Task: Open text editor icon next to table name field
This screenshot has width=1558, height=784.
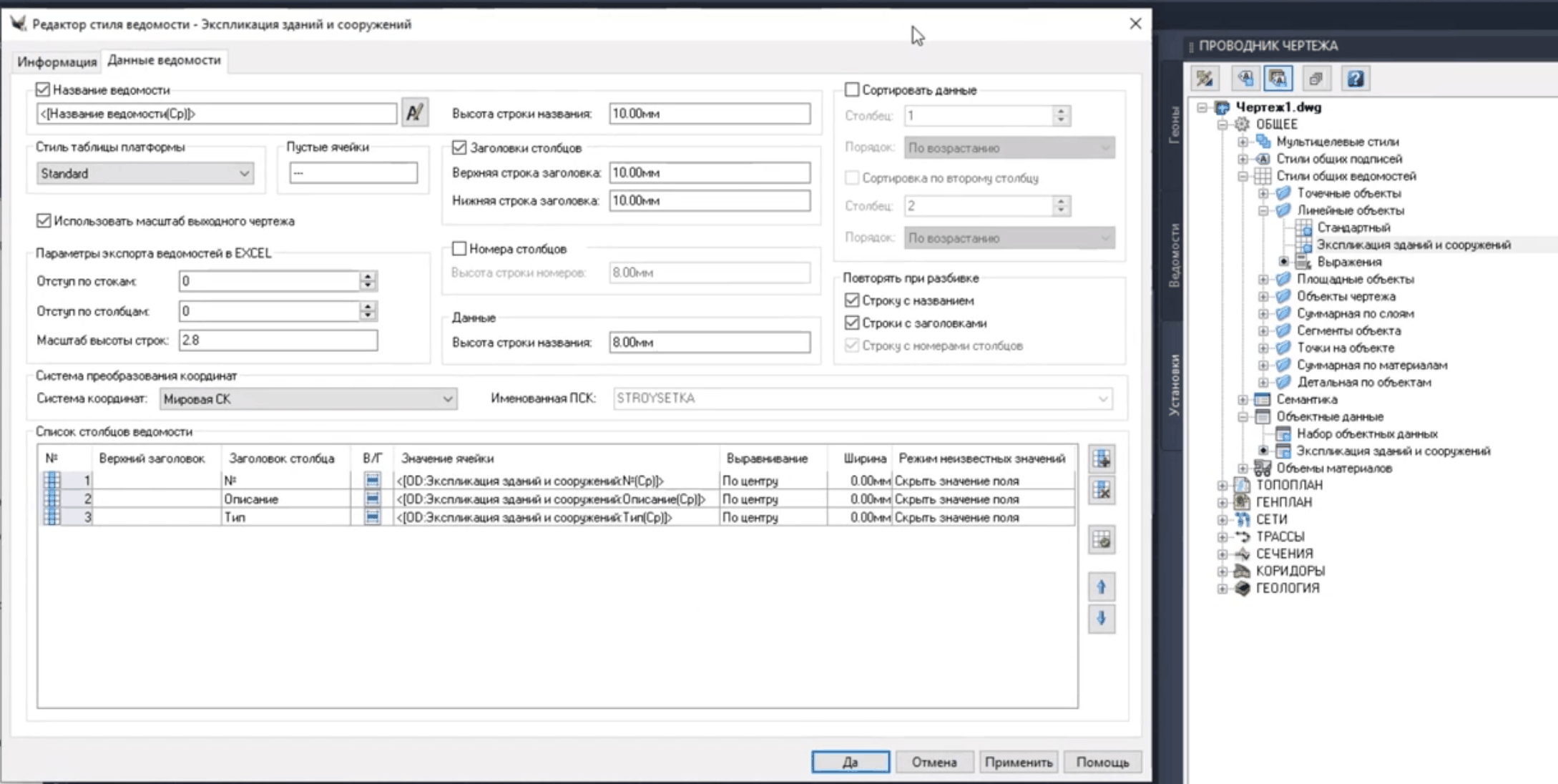Action: click(x=415, y=113)
